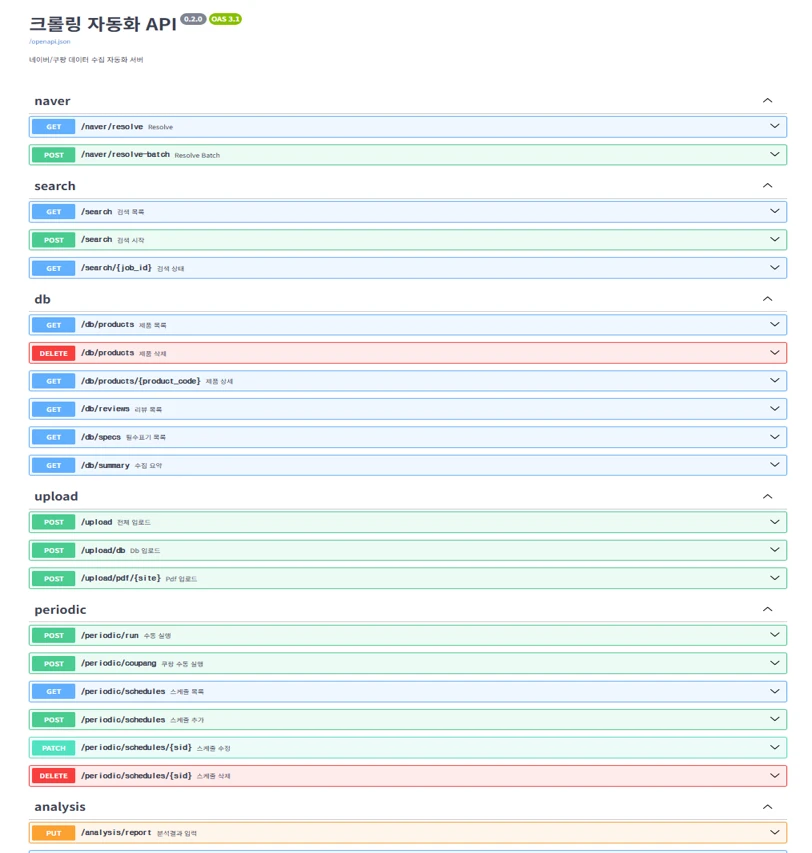
Task: Open the /openapi.json link
Action: point(49,42)
